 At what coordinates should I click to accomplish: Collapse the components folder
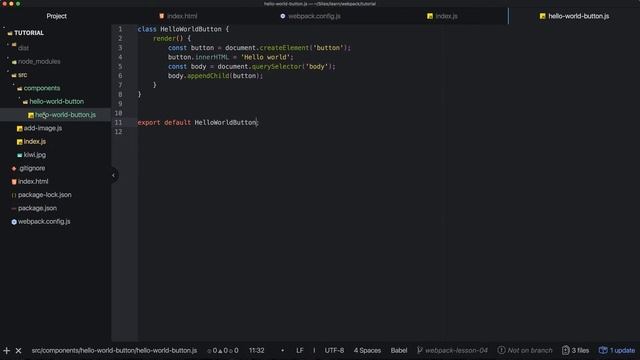pyautogui.click(x=42, y=88)
